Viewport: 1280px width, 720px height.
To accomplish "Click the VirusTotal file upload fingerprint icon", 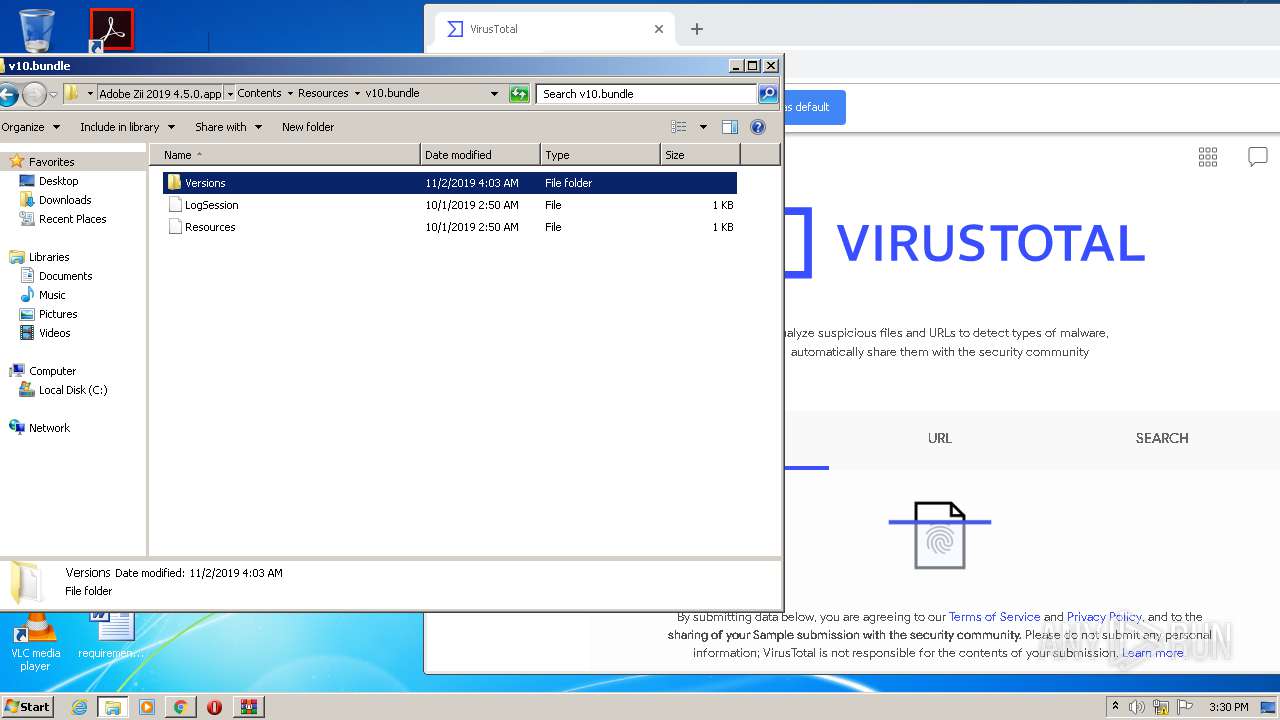I will (x=940, y=536).
